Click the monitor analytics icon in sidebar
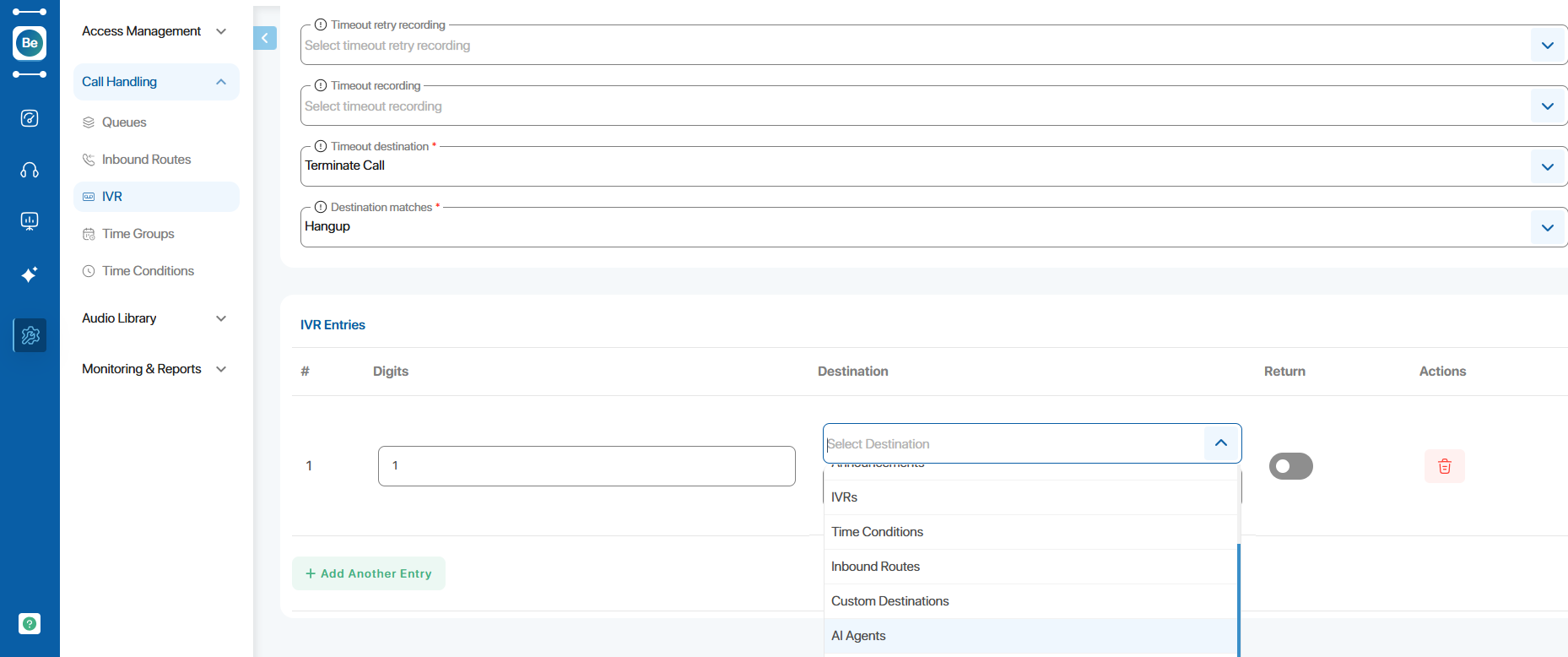 pyautogui.click(x=30, y=222)
